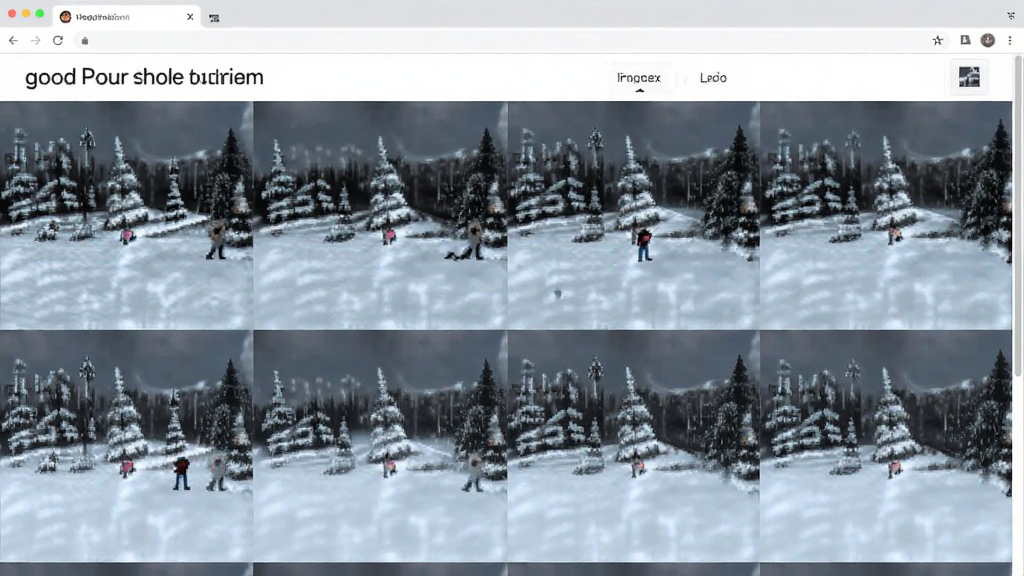Open the icon right of the bookmark star
Image resolution: width=1024 pixels, height=576 pixels.
[x=965, y=40]
